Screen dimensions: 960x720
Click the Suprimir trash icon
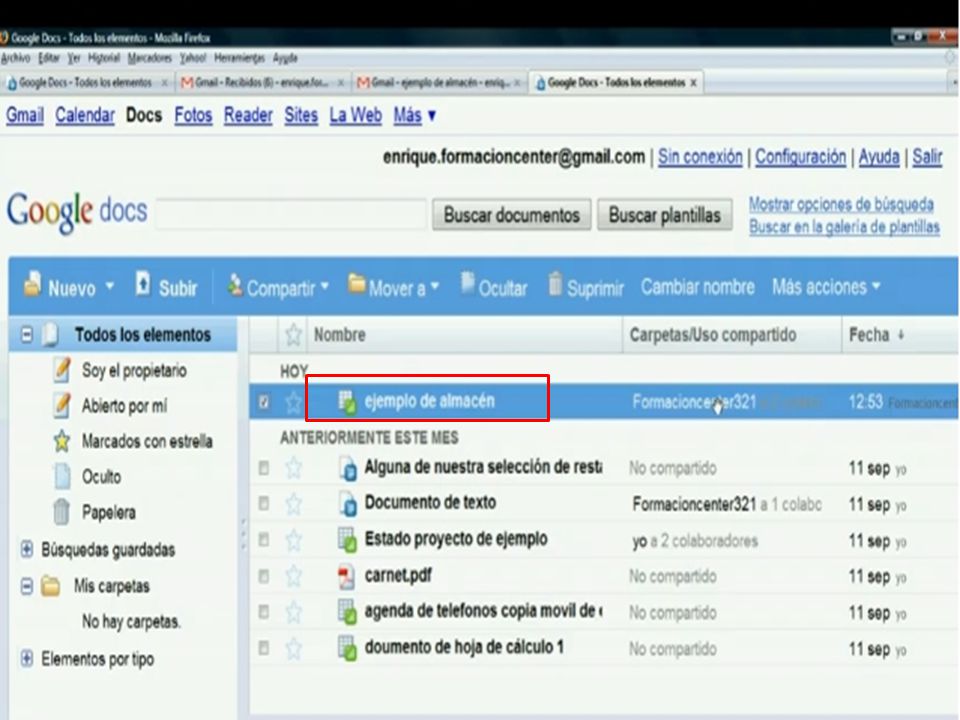tap(555, 284)
